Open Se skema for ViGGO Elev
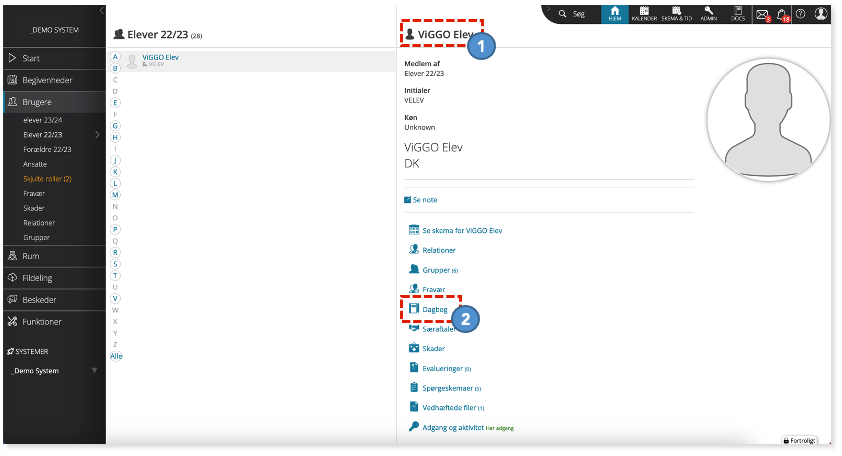The width and height of the screenshot is (842, 456). tap(462, 230)
